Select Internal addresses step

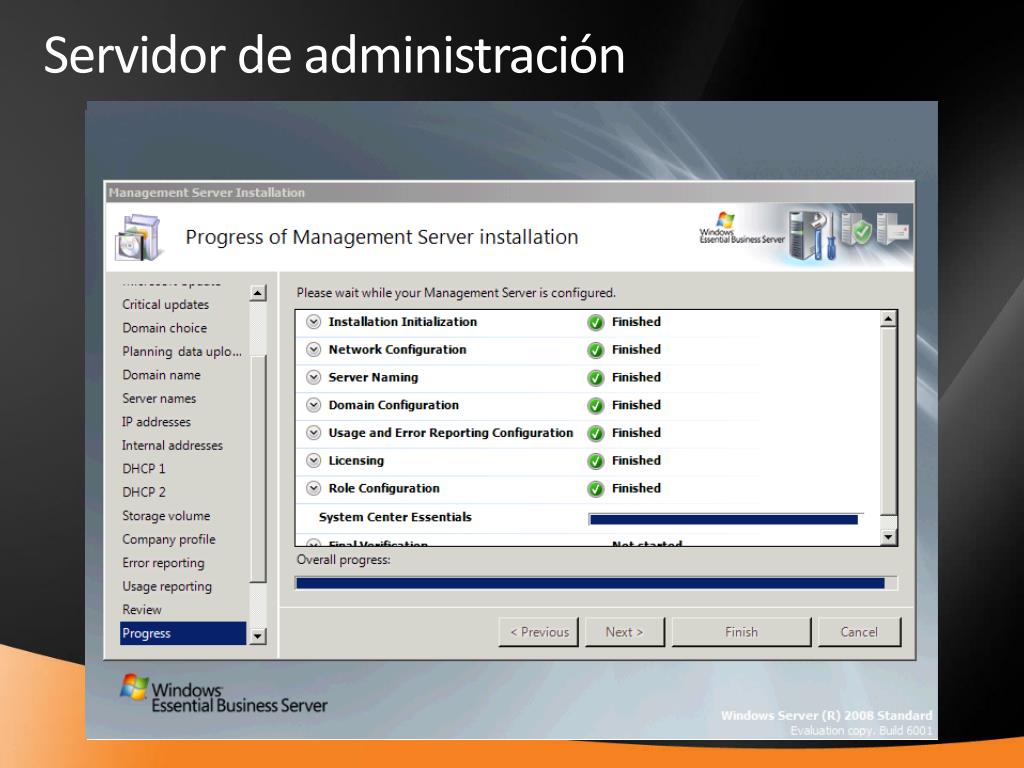(x=172, y=445)
